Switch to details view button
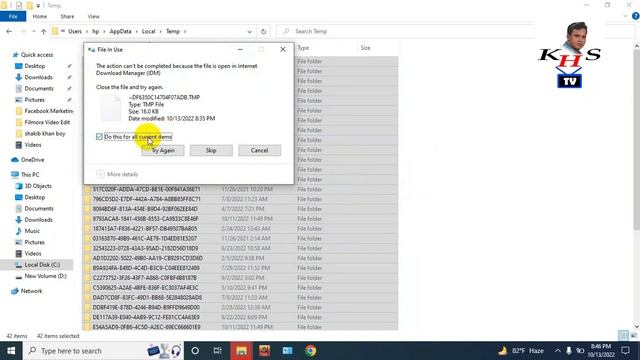The image size is (640, 360). click(x=623, y=336)
